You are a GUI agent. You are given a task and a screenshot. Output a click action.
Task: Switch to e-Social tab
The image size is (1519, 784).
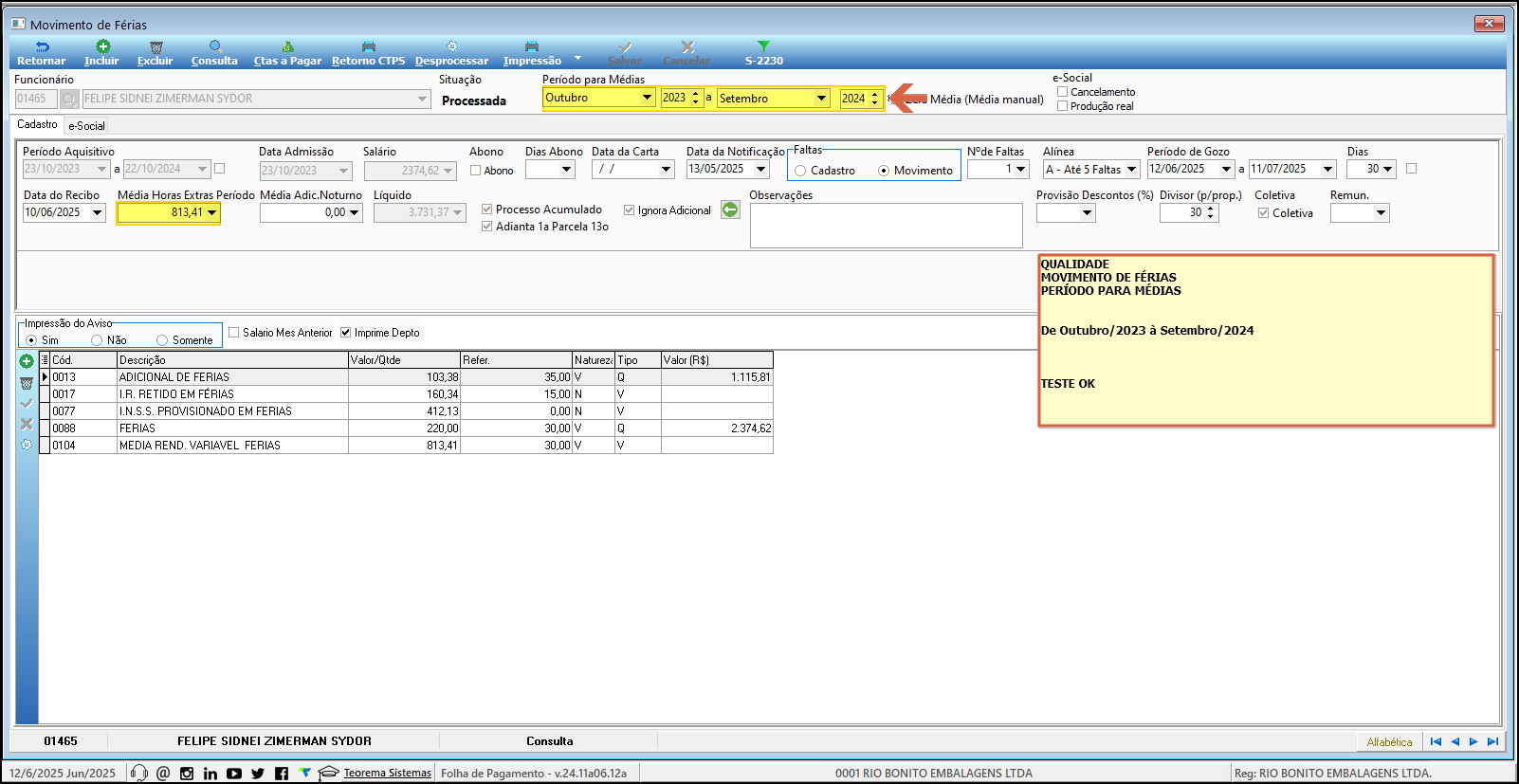click(86, 125)
